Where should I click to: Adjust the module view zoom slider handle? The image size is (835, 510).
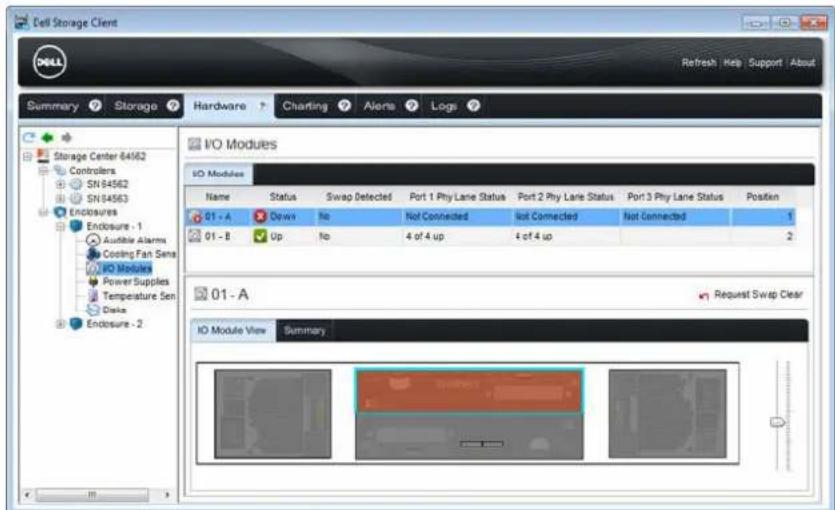tap(777, 422)
